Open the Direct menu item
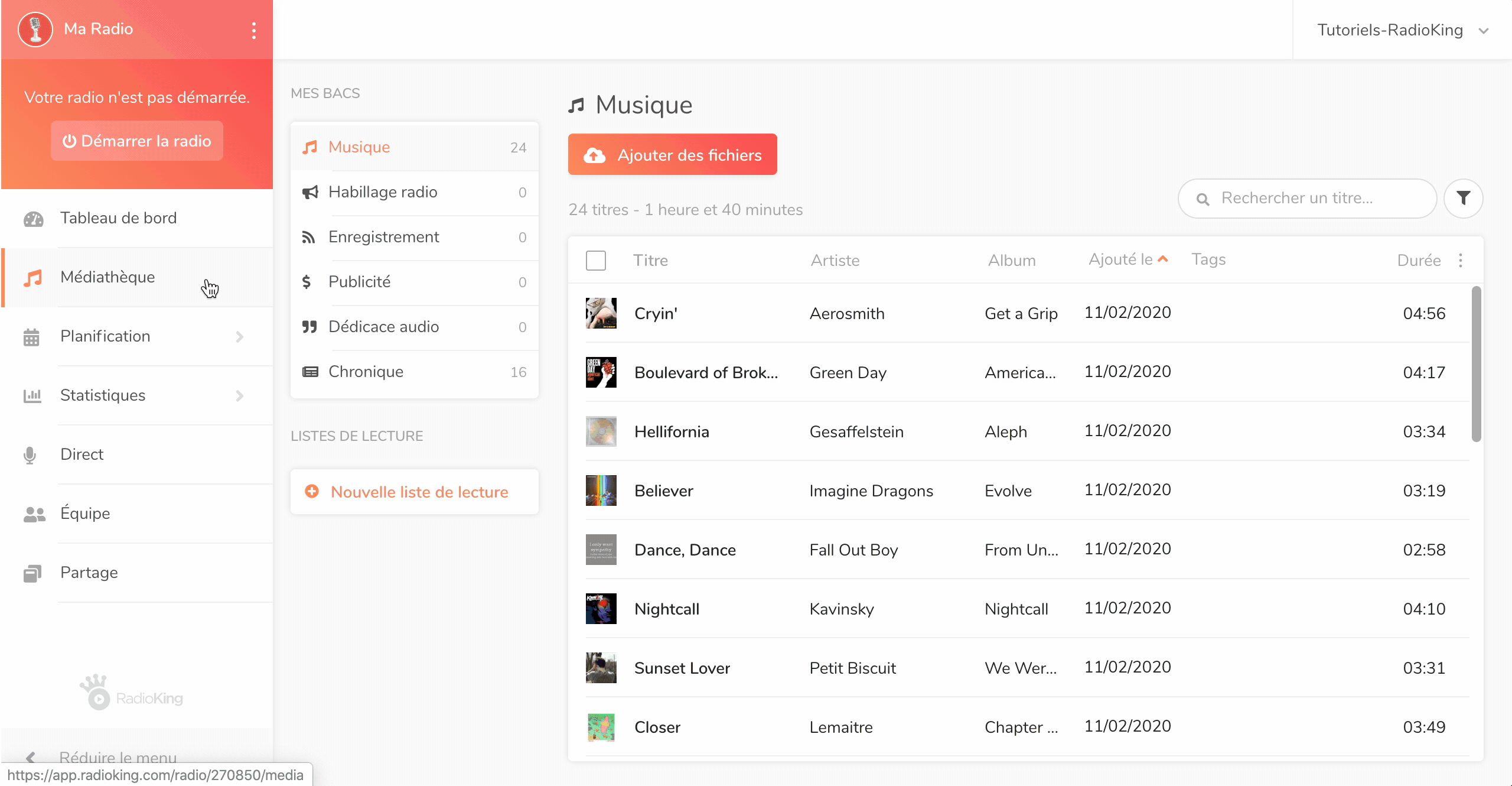Screen dimensions: 1512x786 [x=137, y=454]
